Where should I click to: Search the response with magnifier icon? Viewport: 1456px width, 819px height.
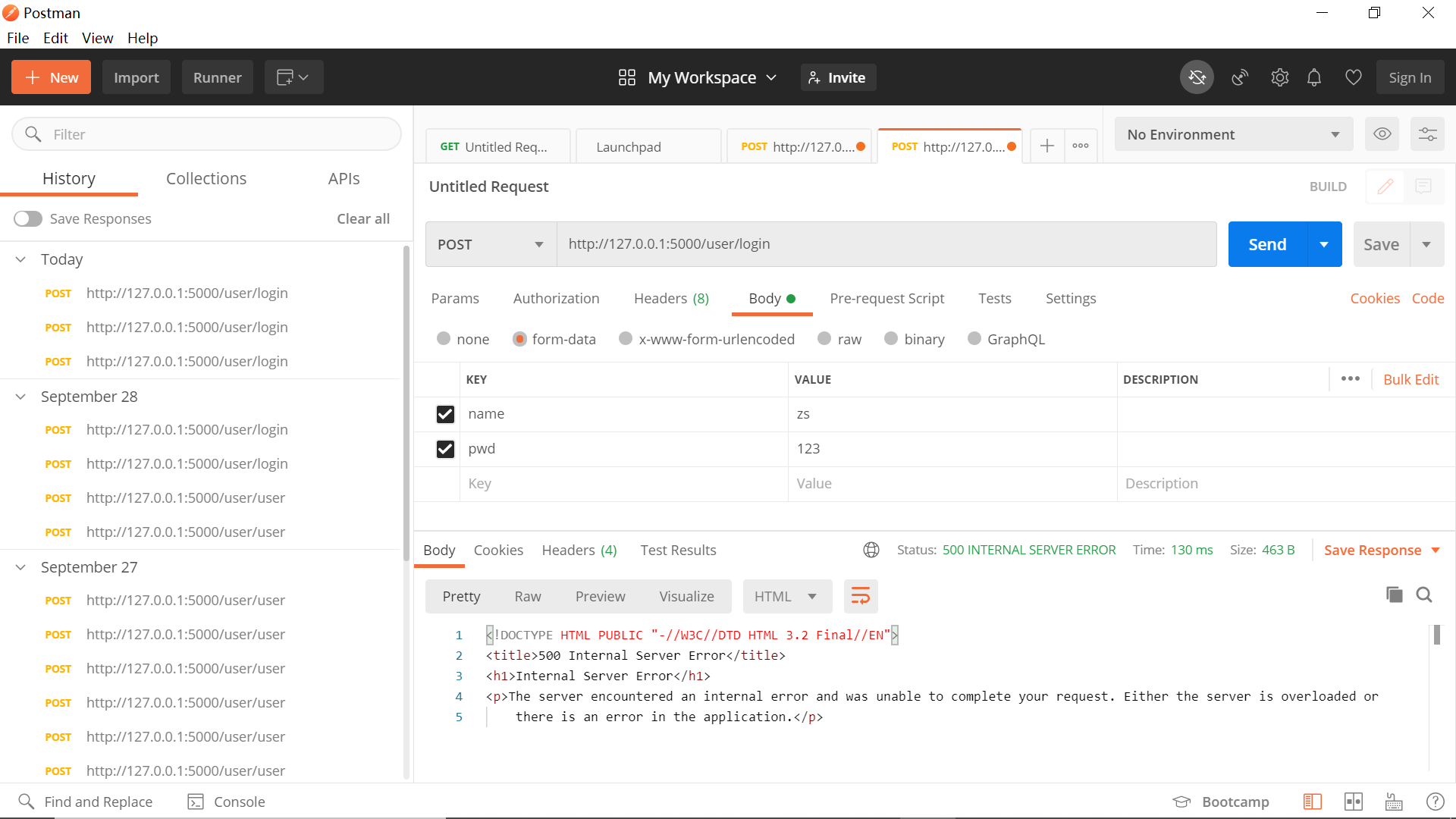coord(1424,595)
